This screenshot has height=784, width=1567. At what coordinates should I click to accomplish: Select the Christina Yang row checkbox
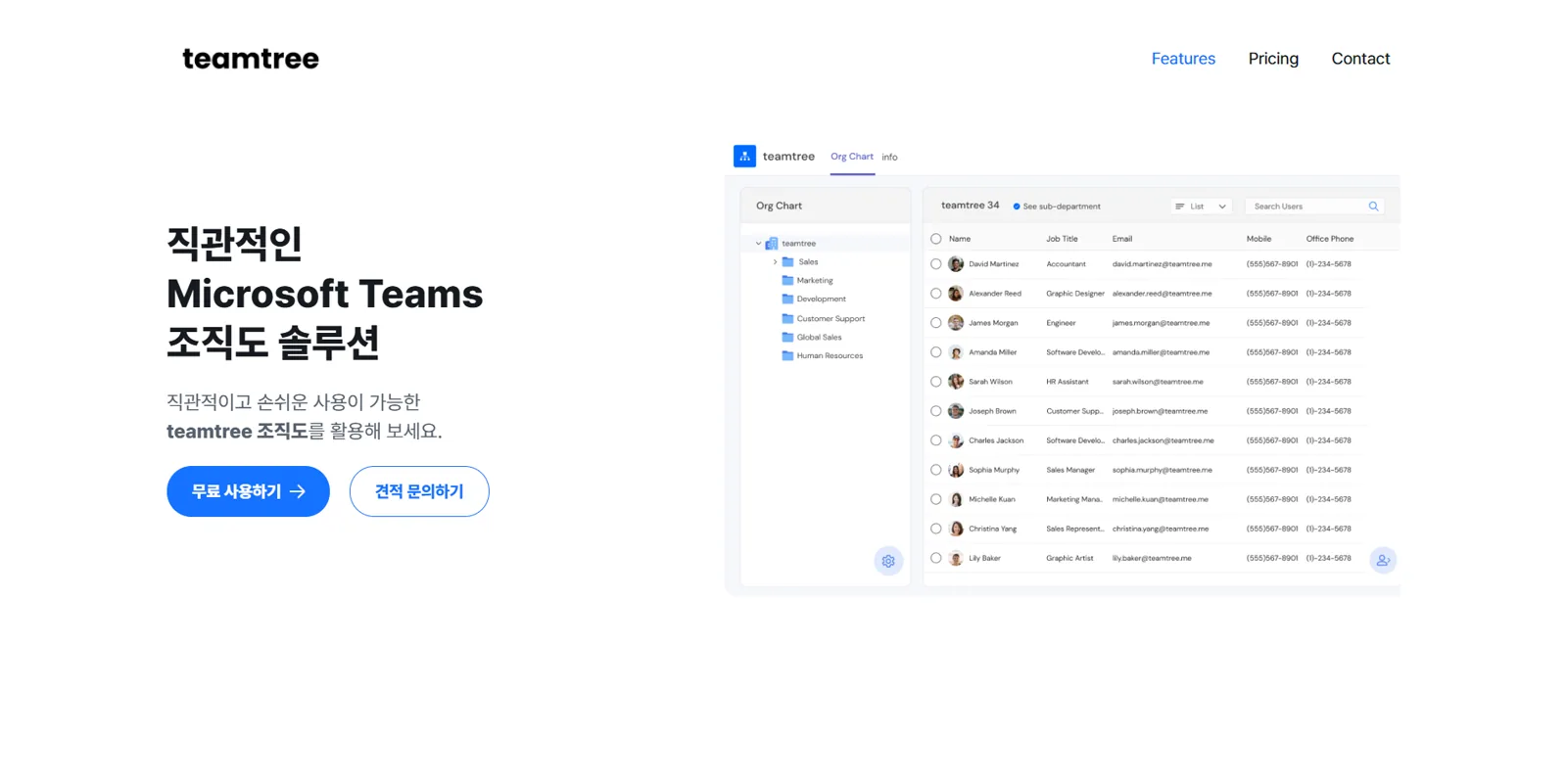936,529
